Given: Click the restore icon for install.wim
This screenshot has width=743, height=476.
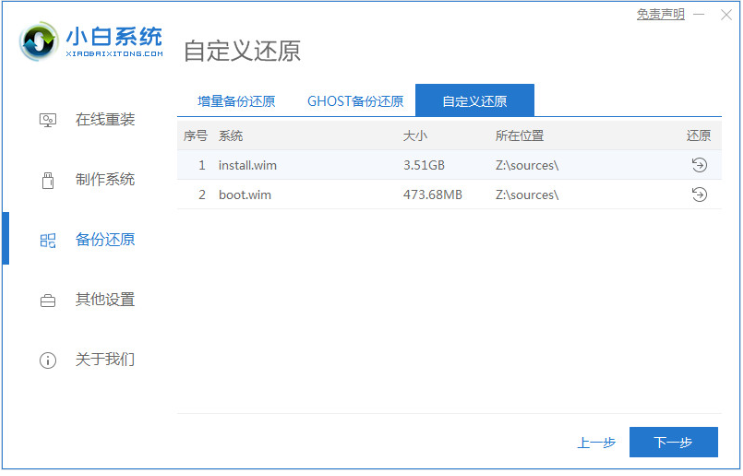Looking at the screenshot, I should pyautogui.click(x=699, y=165).
